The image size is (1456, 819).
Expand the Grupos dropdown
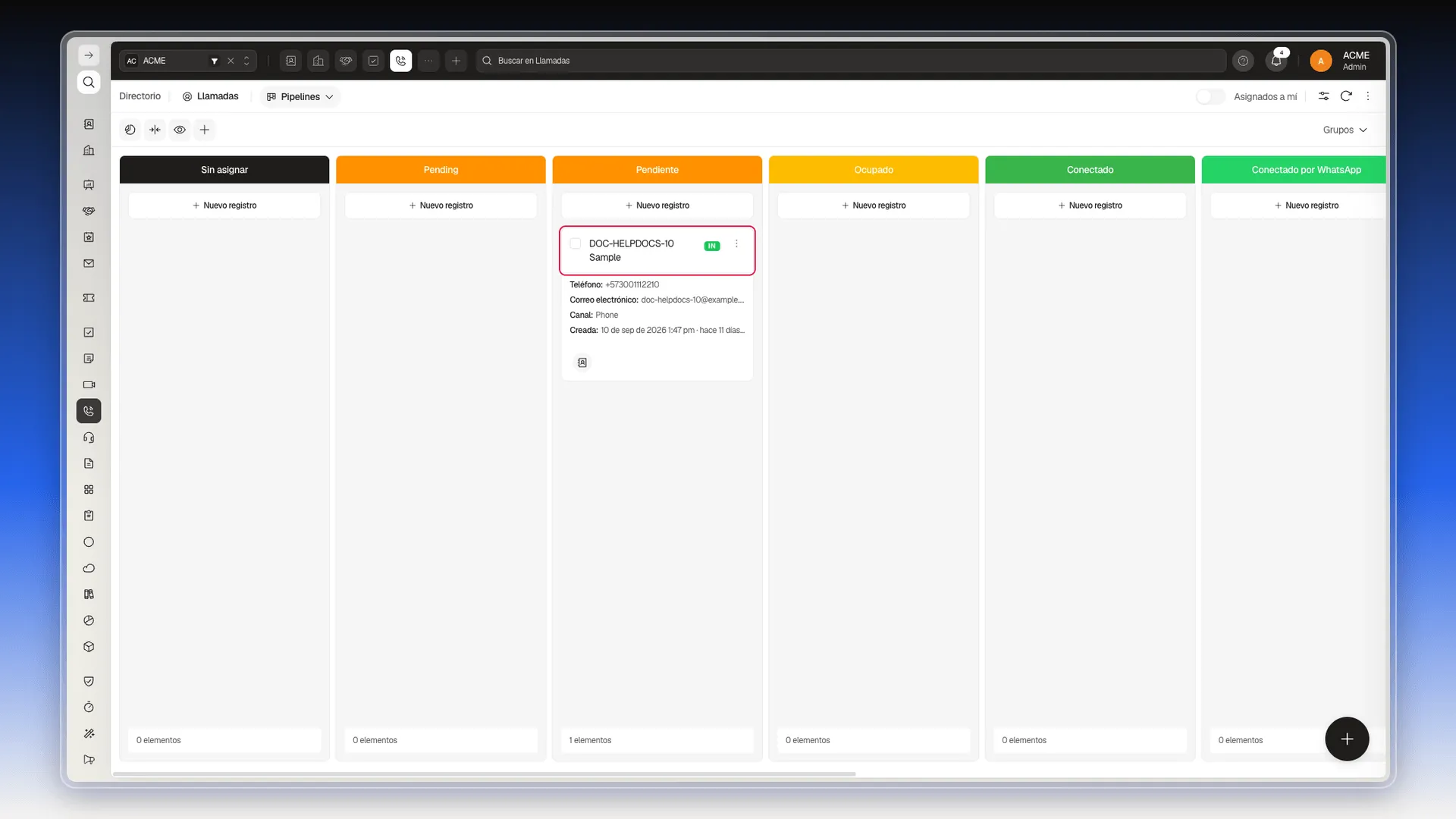click(x=1345, y=130)
